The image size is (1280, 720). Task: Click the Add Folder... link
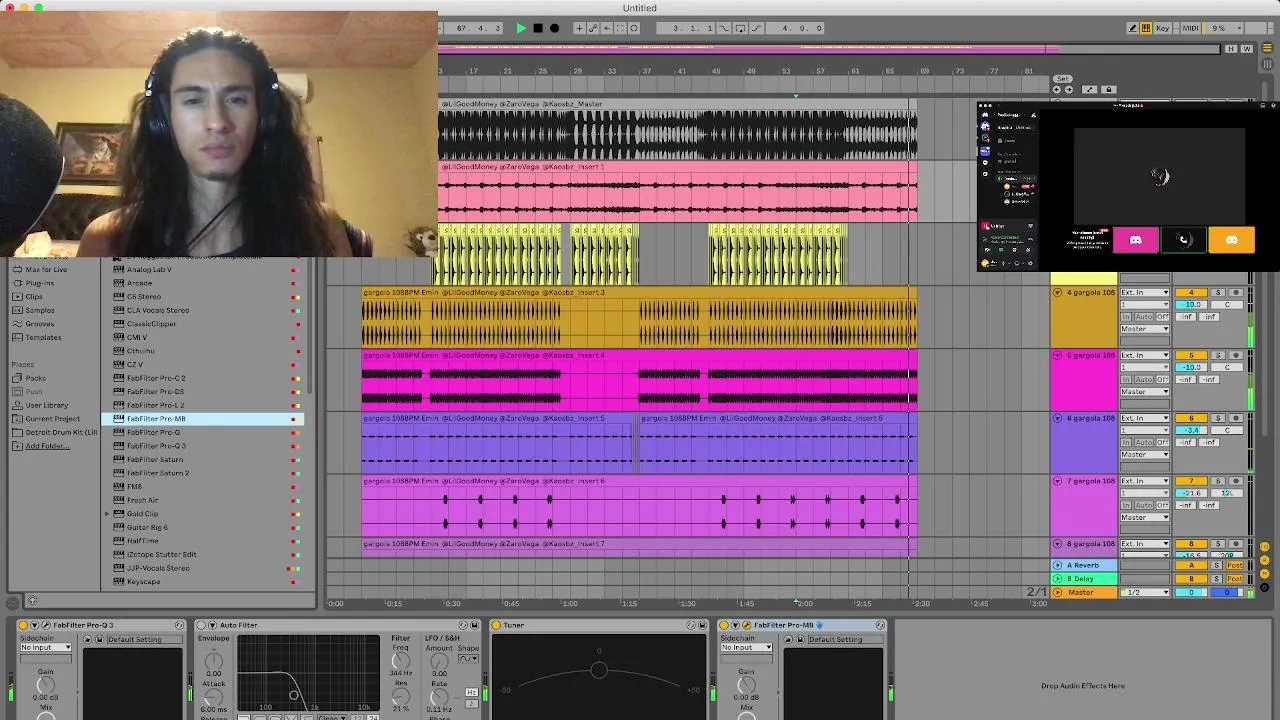click(x=47, y=446)
